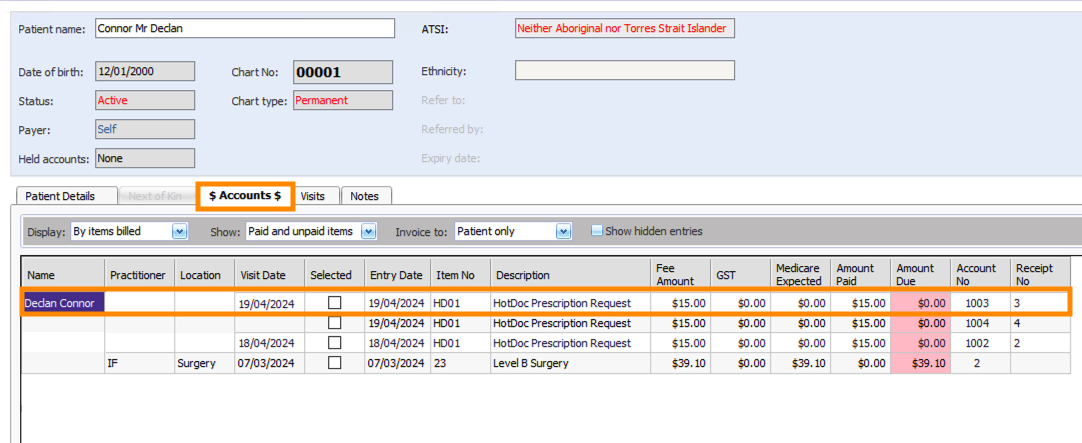Screen dimensions: 1082x443
Task: Sort by the Amount Due column header
Action: [x=921, y=275]
